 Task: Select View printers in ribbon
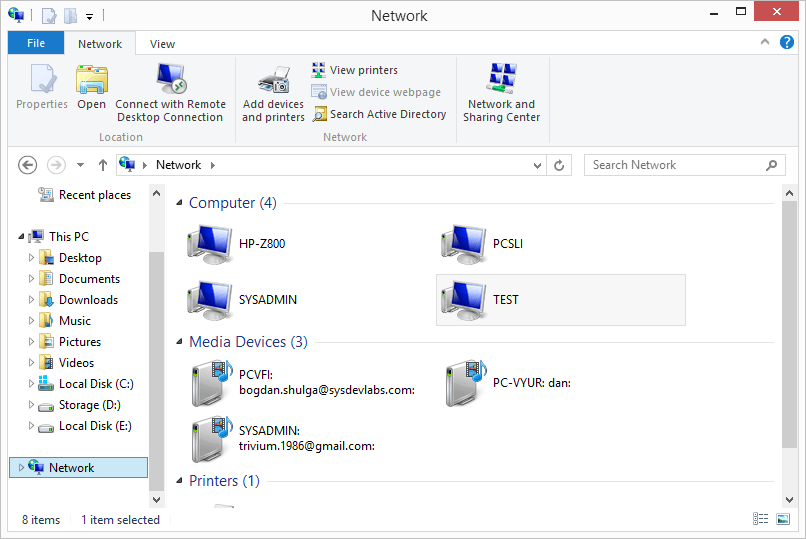363,70
